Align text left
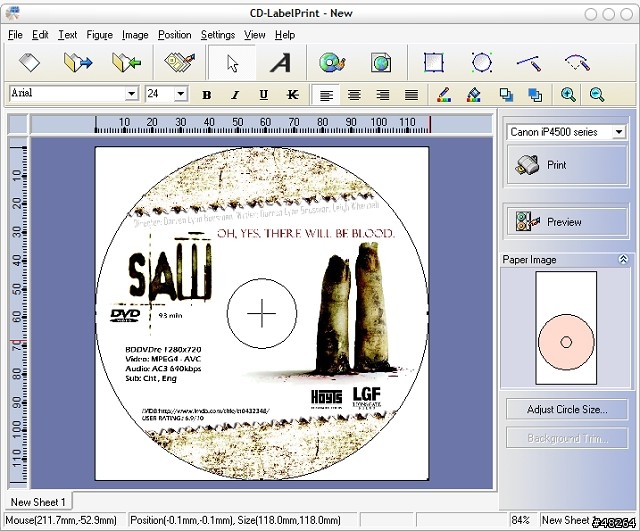Image resolution: width=640 pixels, height=531 pixels. 326,95
